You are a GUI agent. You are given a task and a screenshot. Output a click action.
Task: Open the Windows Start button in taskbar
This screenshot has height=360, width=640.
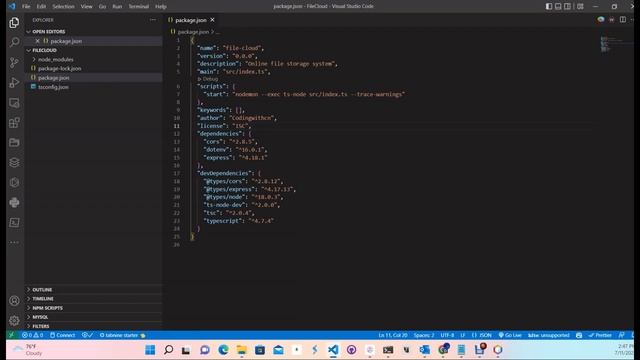point(150,350)
